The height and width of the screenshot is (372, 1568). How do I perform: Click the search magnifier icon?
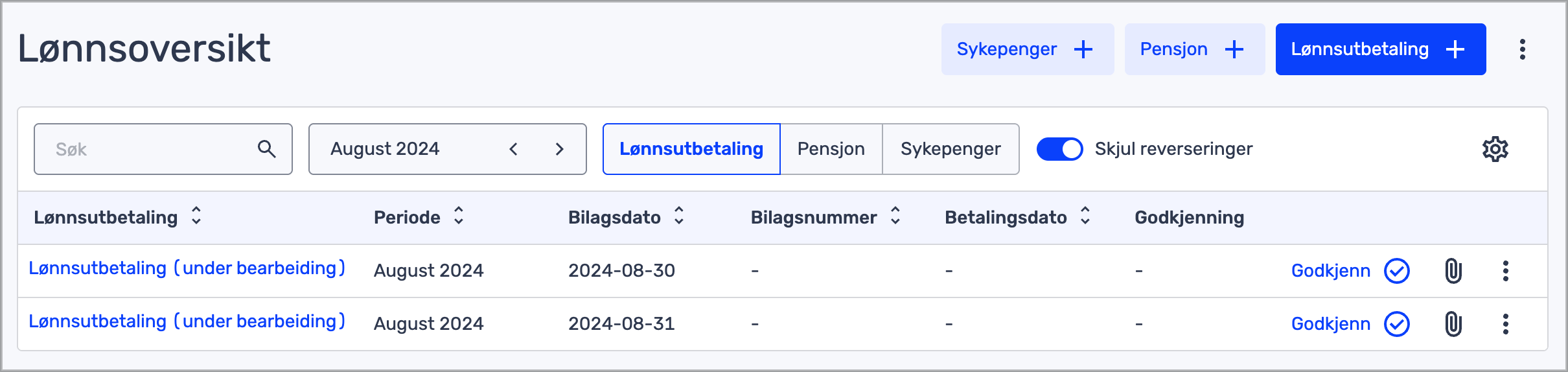pyautogui.click(x=266, y=149)
